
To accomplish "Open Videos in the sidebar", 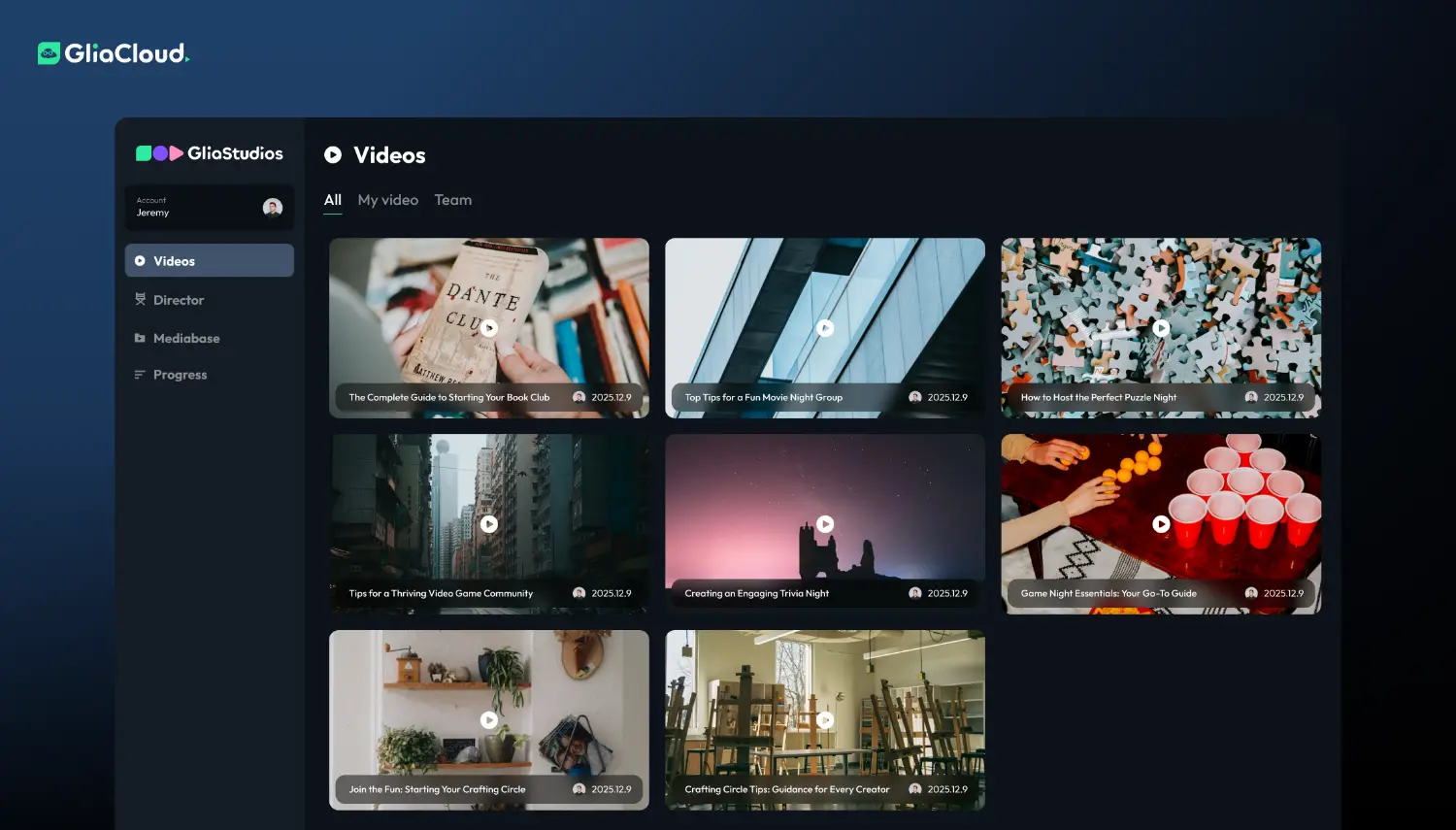I will pyautogui.click(x=210, y=261).
